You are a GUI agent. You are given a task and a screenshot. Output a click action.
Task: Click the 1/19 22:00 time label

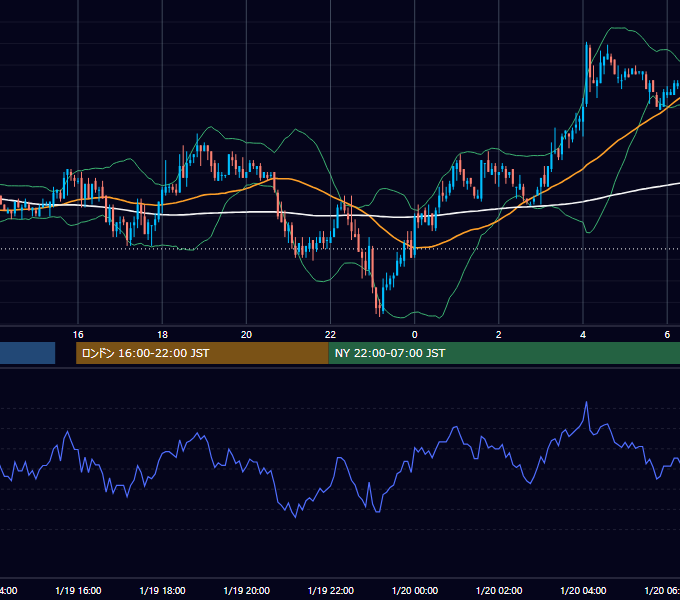point(330,590)
